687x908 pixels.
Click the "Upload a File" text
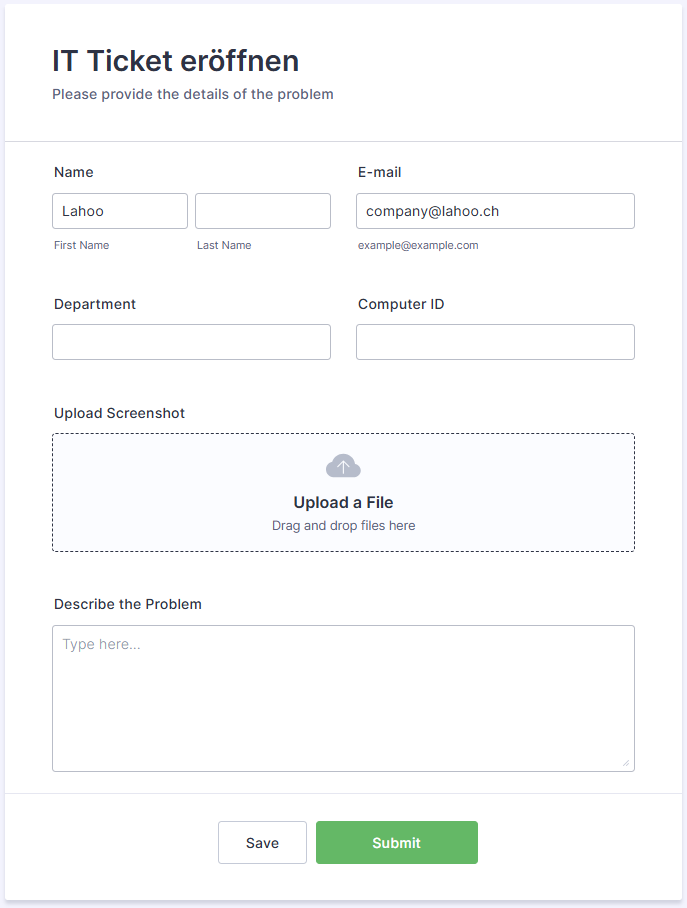(344, 503)
